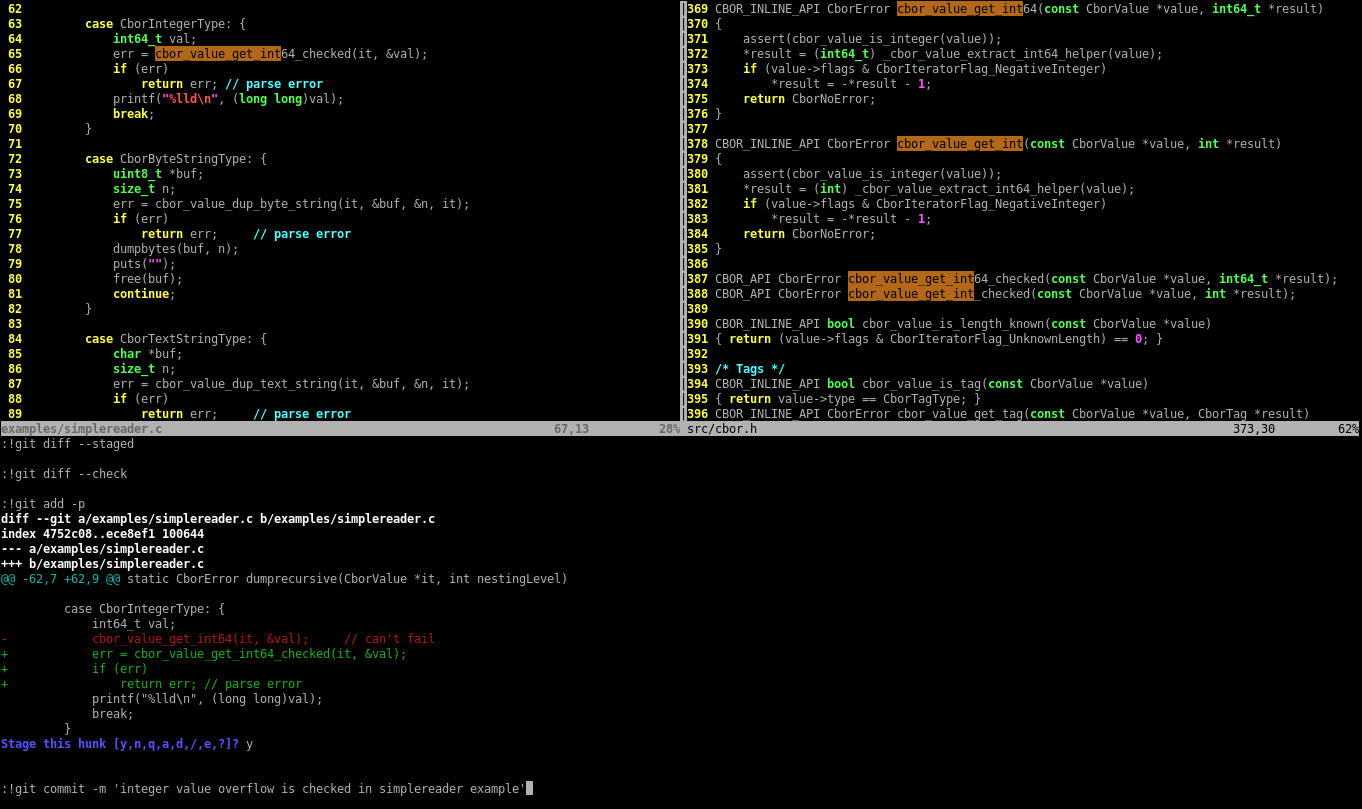Click highlighted cbor_value_get_int on line 378
Image resolution: width=1362 pixels, height=809 pixels.
960,144
